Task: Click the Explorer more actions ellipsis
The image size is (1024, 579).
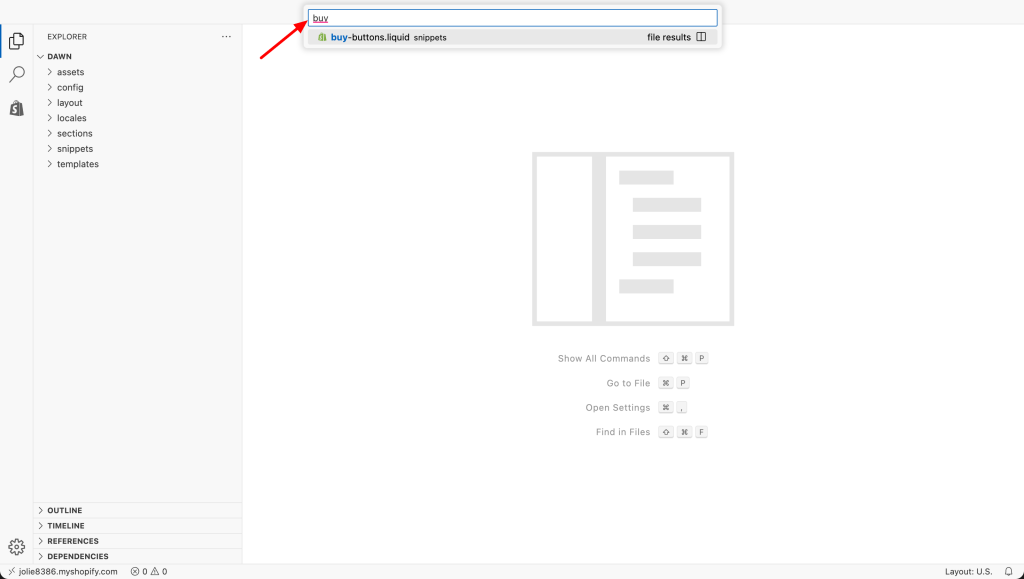Action: coord(226,37)
